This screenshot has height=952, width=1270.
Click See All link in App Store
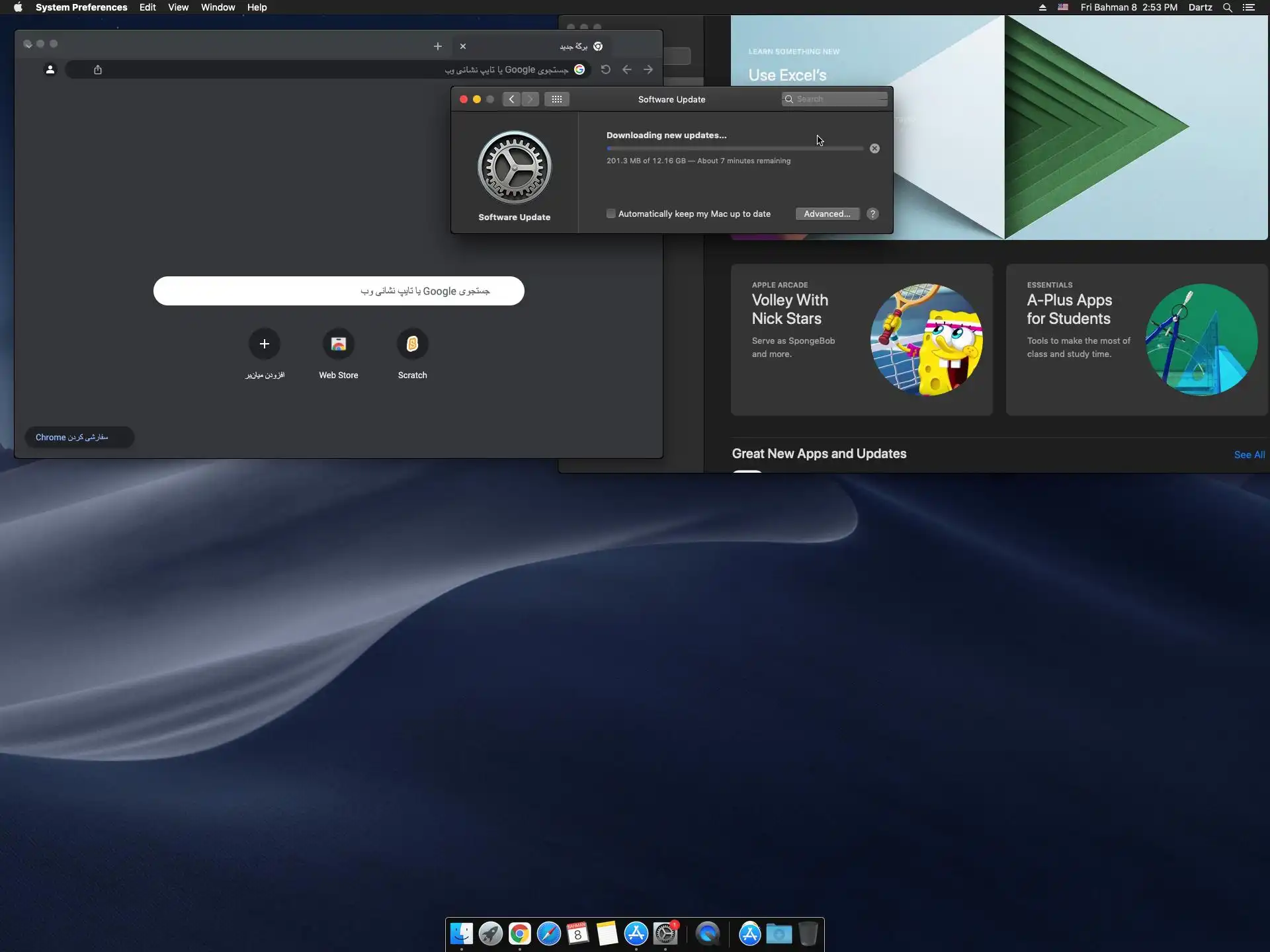point(1249,455)
